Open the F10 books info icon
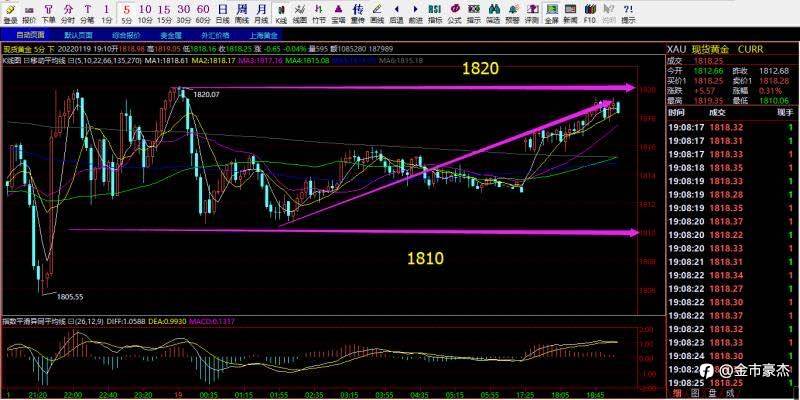 589,14
